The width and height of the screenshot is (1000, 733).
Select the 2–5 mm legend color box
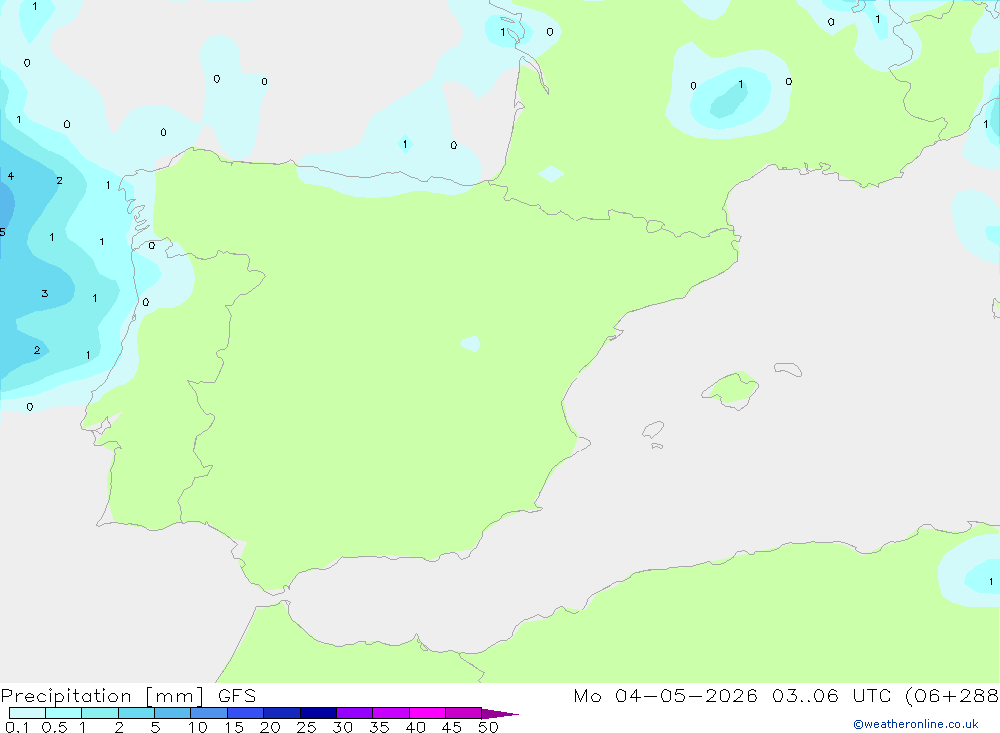pyautogui.click(x=136, y=713)
